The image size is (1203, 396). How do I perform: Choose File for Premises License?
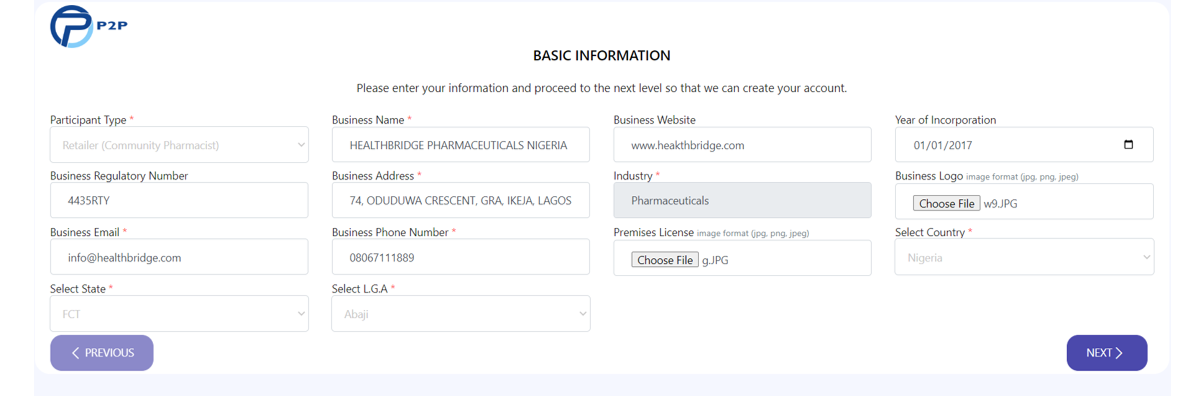coord(665,260)
